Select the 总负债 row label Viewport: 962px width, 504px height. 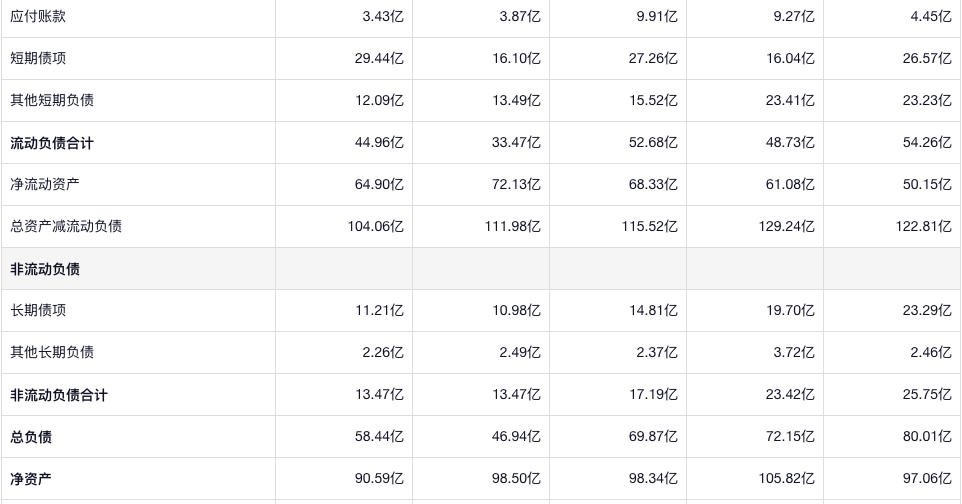31,437
